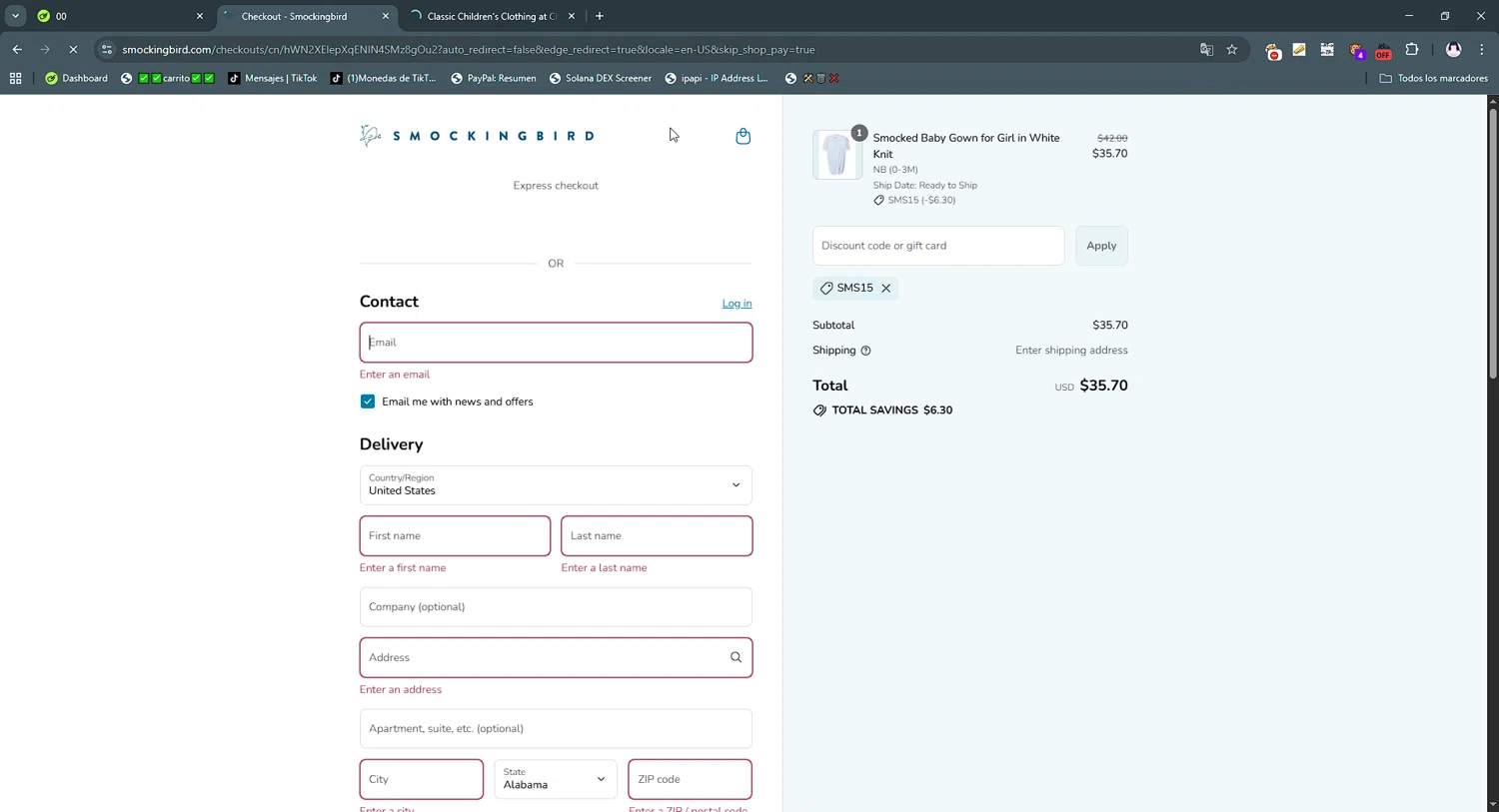Stop loading the page
Image resolution: width=1499 pixels, height=812 pixels.
pos(73,49)
